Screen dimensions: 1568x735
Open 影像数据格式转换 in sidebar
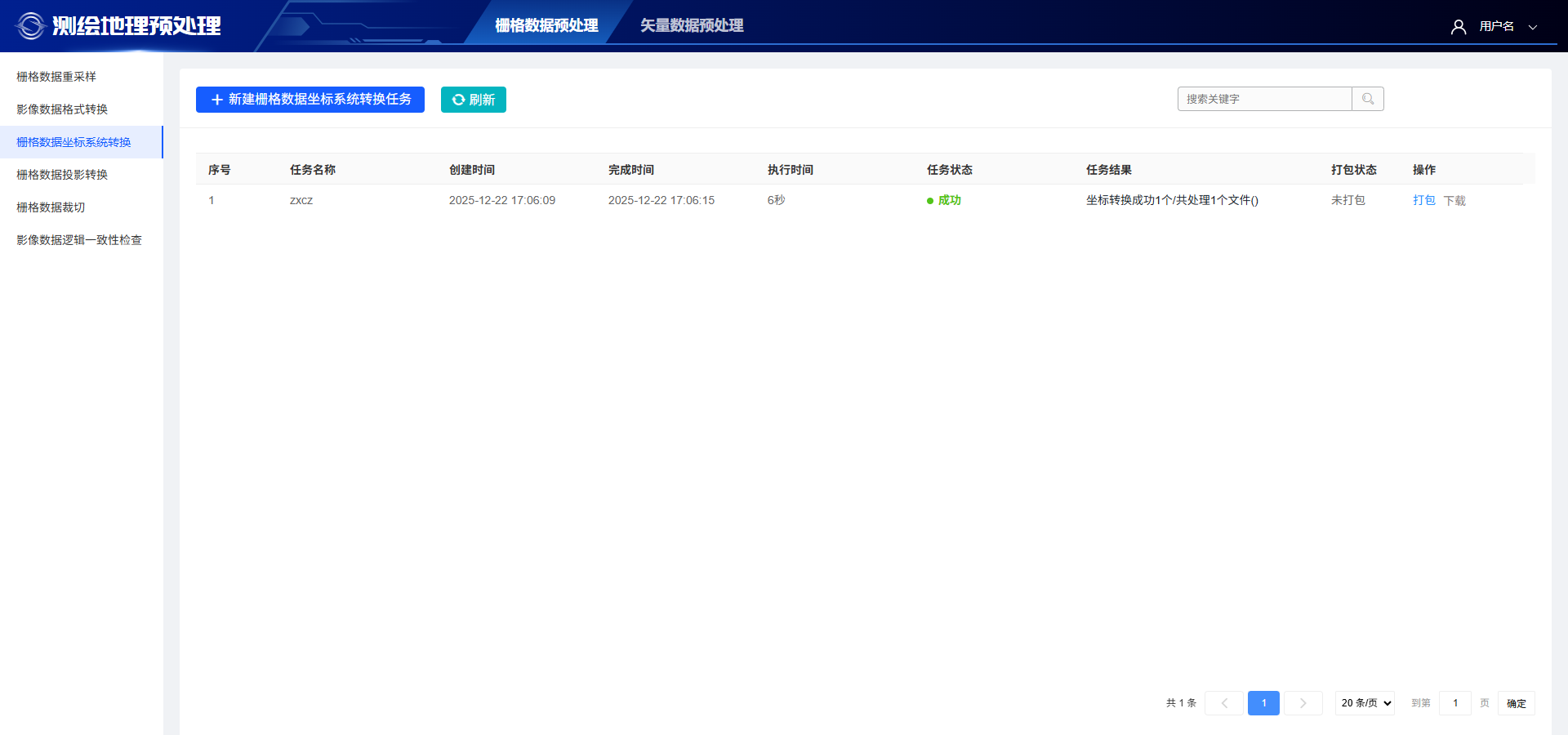click(62, 109)
